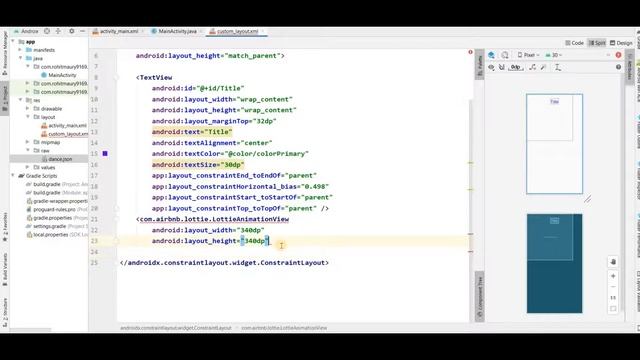The height and width of the screenshot is (360, 640).
Task: Click the design surface layers icon
Action: pos(491,55)
